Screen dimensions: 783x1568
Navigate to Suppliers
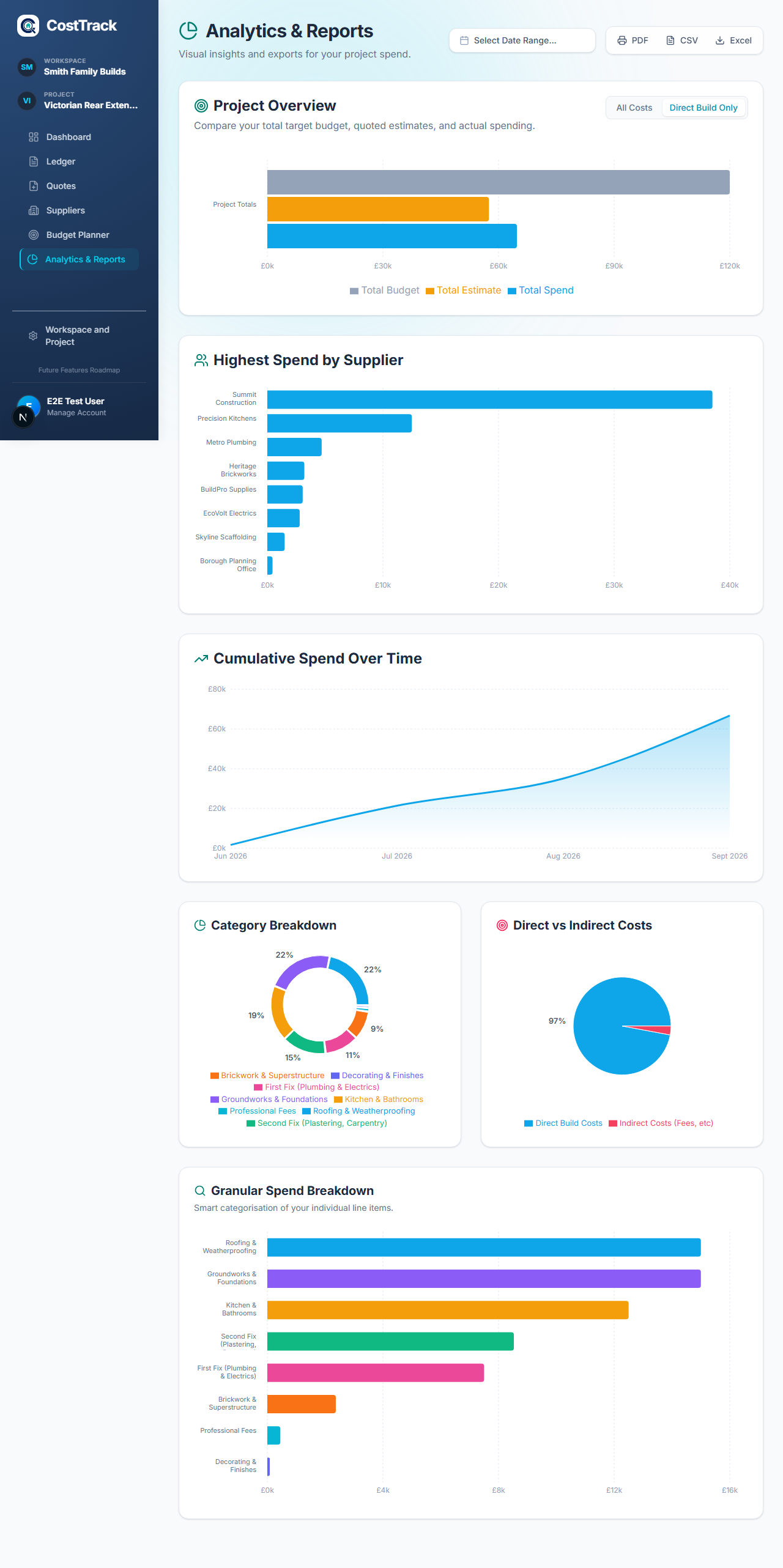(79, 210)
